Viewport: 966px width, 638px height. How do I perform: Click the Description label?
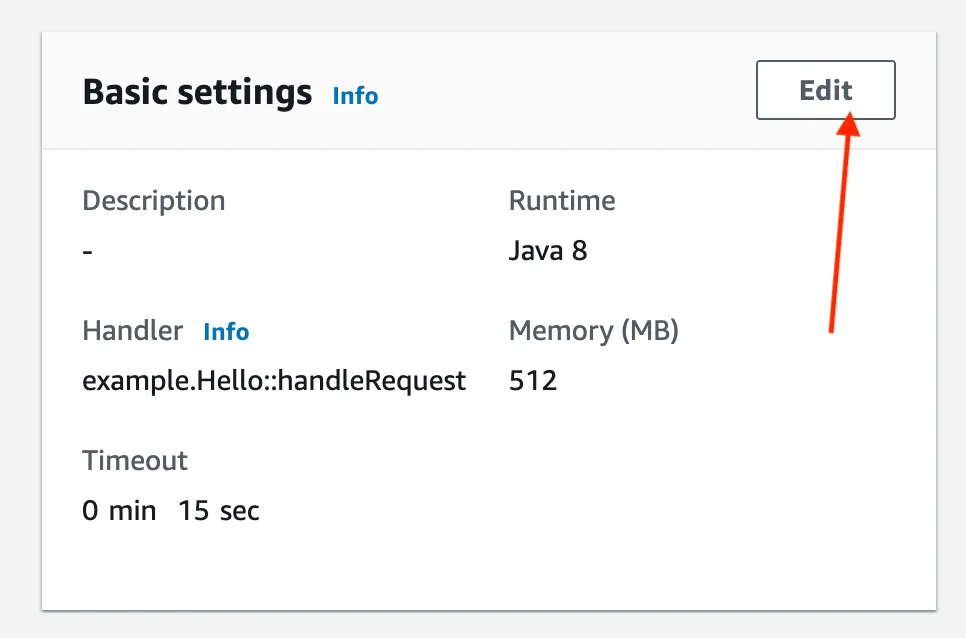pyautogui.click(x=153, y=200)
